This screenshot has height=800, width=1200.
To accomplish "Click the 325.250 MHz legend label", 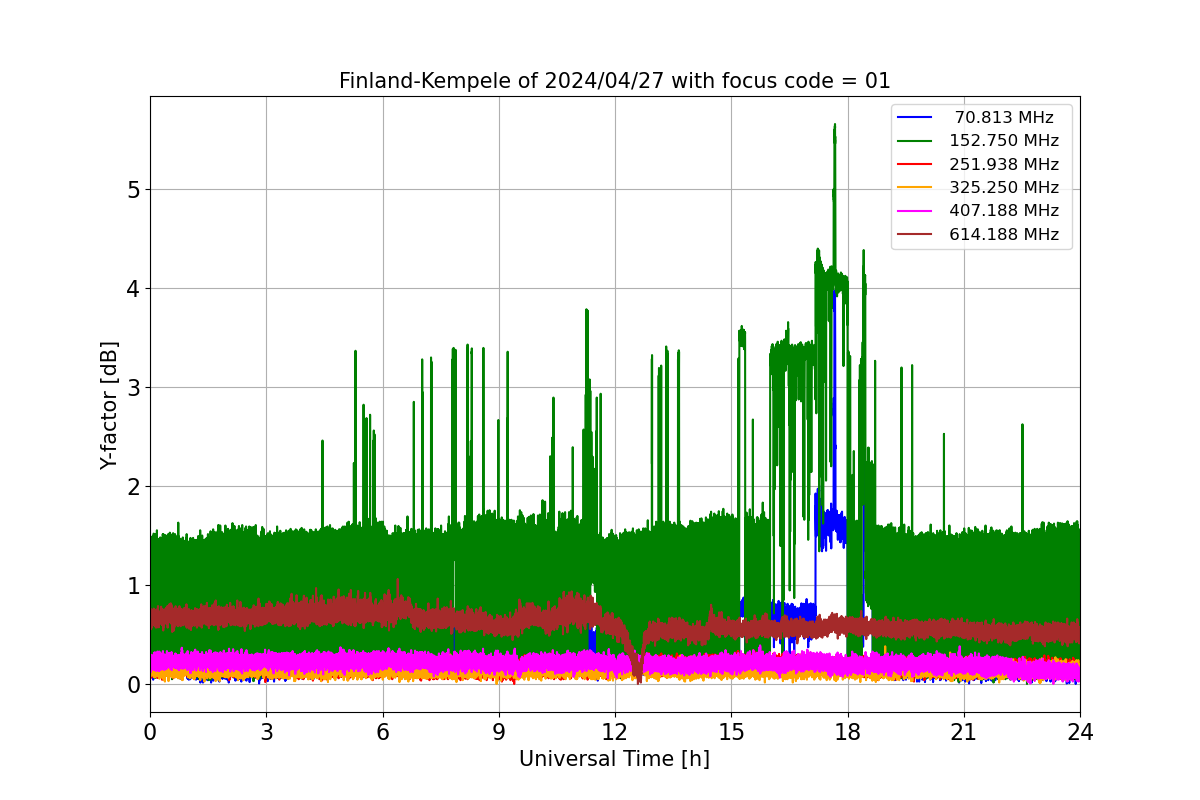I will click(x=1004, y=188).
